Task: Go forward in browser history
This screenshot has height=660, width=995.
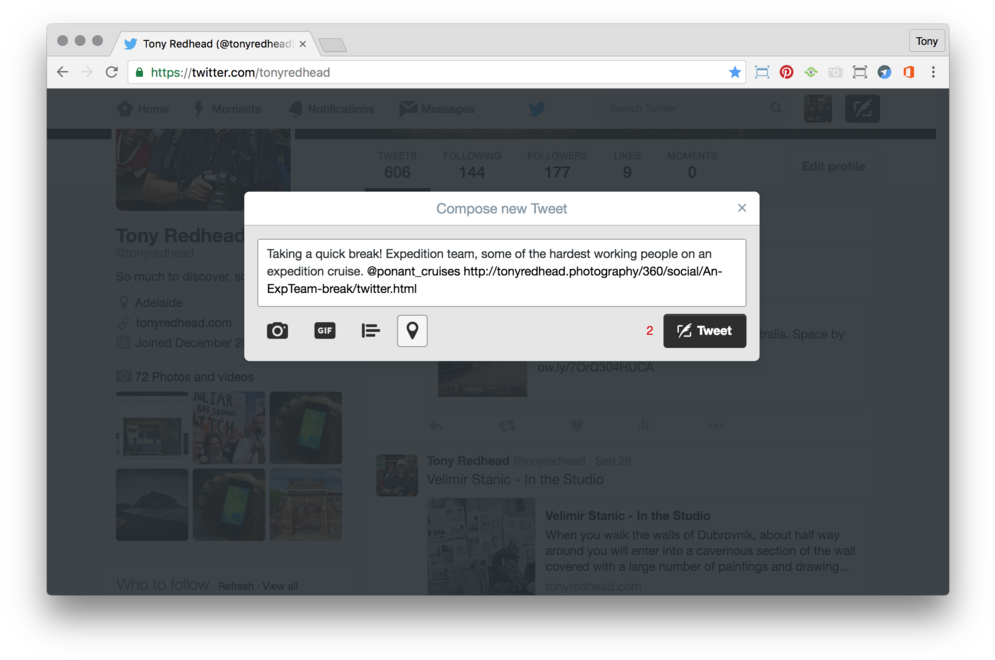Action: pyautogui.click(x=87, y=72)
